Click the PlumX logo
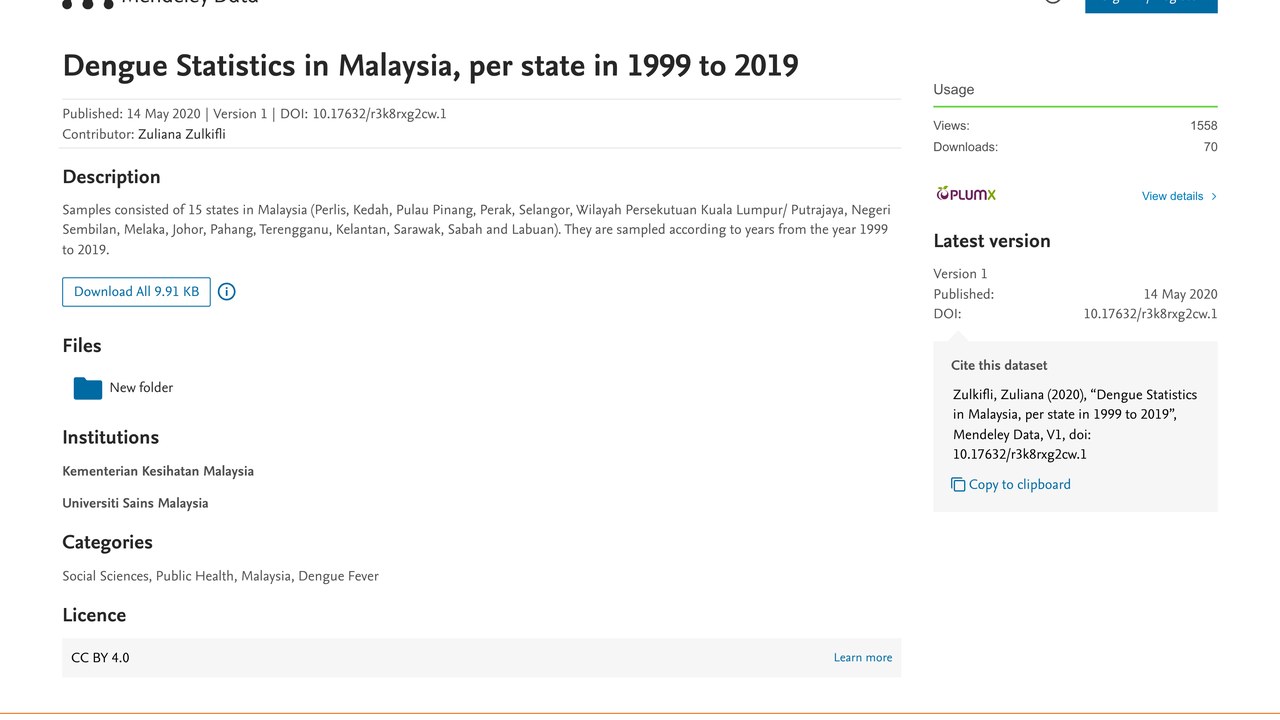This screenshot has width=1280, height=720. click(x=966, y=194)
